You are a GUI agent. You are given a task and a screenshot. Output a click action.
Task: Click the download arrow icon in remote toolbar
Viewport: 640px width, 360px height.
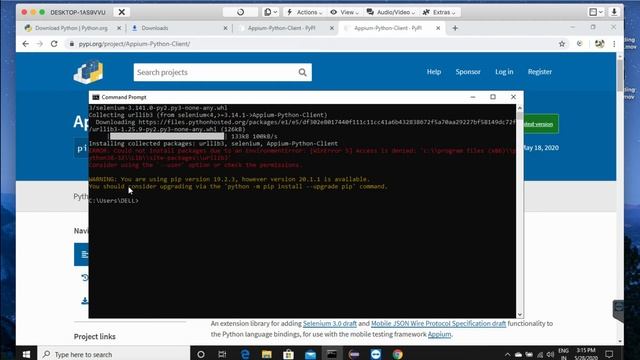614,12
